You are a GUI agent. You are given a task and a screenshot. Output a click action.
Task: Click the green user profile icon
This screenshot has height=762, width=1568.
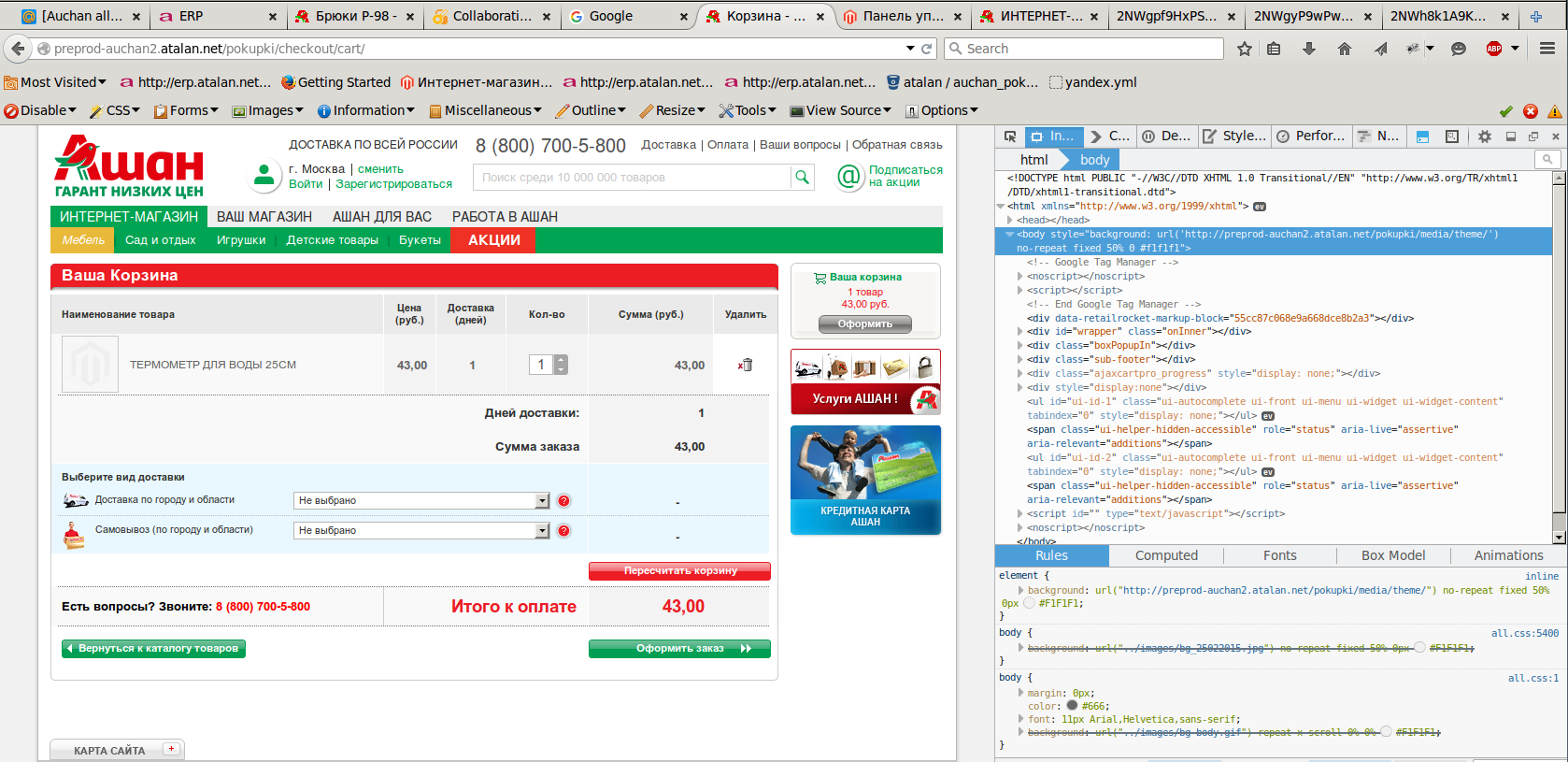(264, 176)
